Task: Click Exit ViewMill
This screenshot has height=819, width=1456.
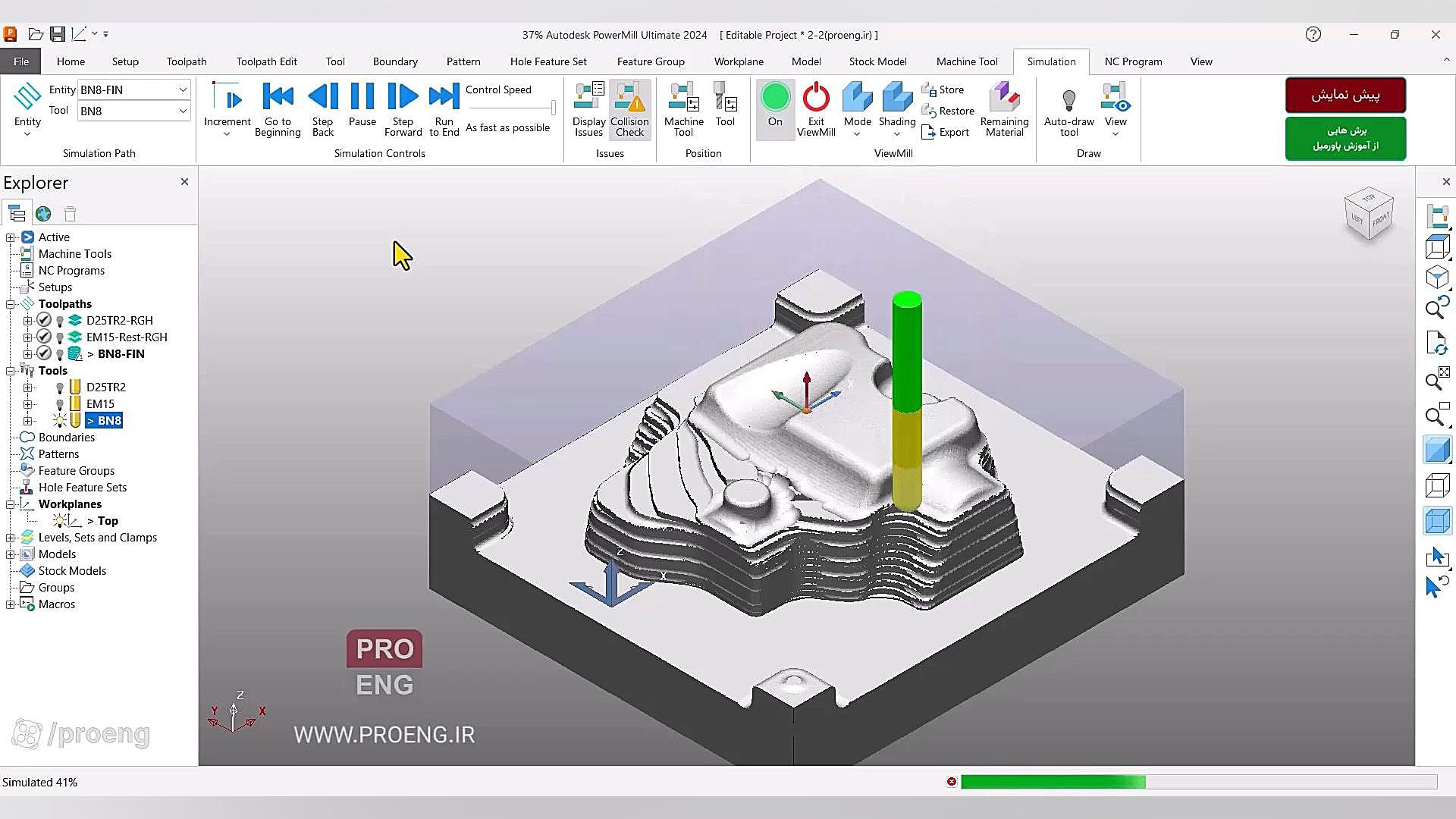Action: pos(816,109)
